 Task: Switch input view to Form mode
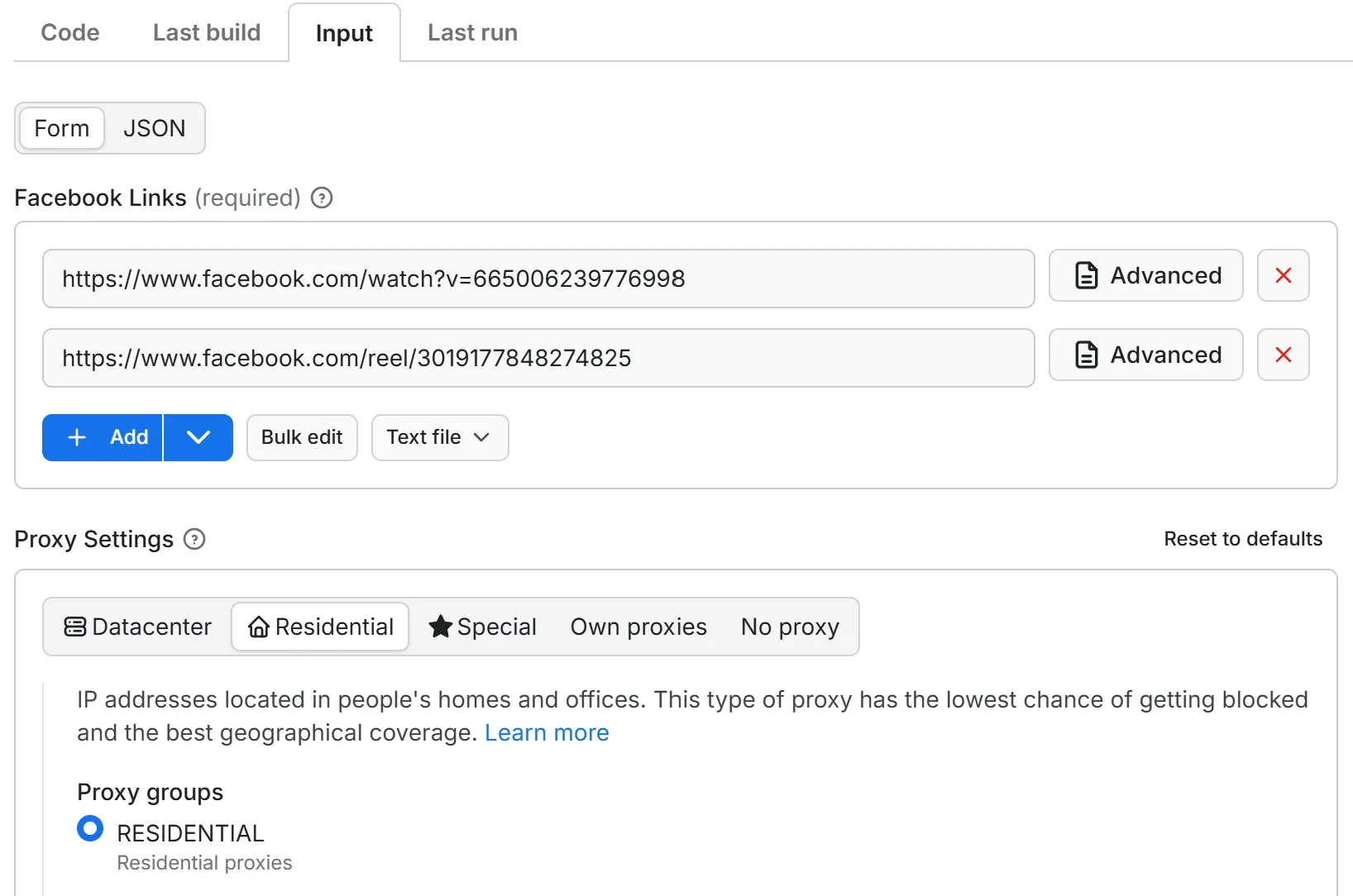pyautogui.click(x=60, y=128)
